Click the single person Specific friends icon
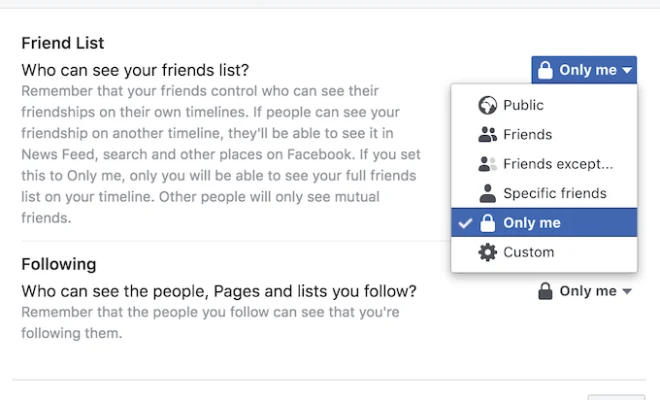Viewport: 660px width, 400px height. pos(487,193)
